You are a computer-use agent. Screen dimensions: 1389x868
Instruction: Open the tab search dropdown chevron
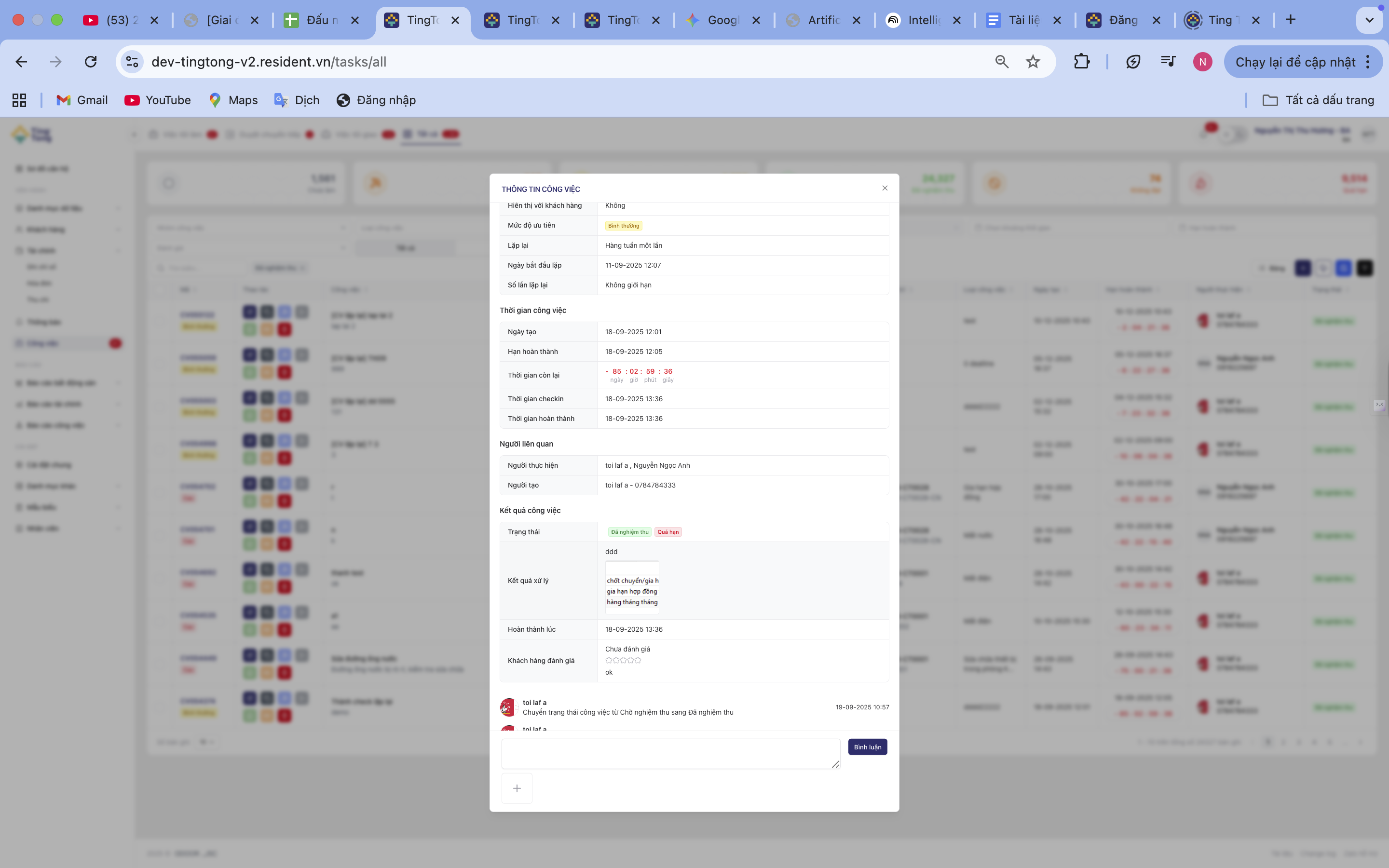pyautogui.click(x=1369, y=20)
